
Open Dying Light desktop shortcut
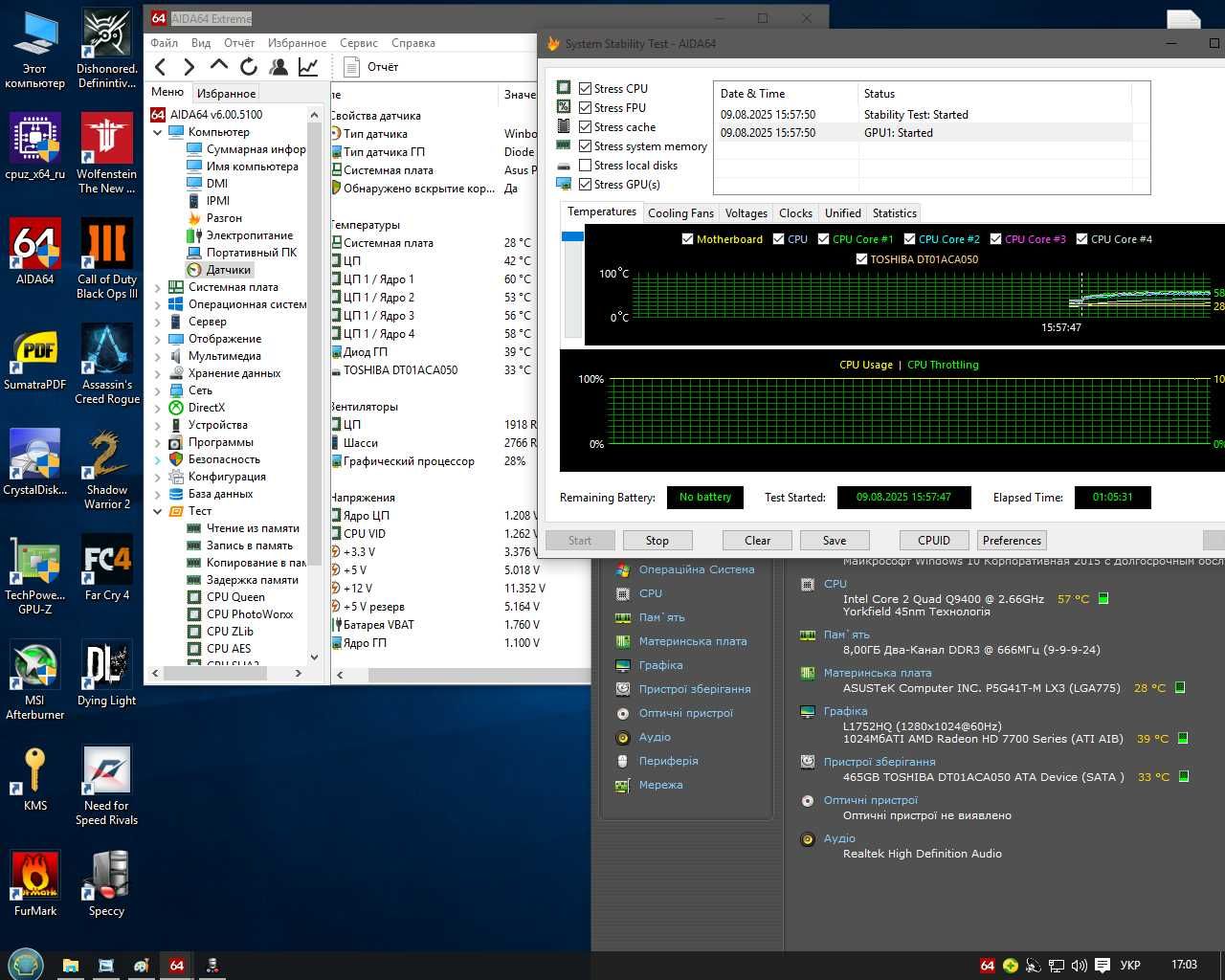coord(107,673)
